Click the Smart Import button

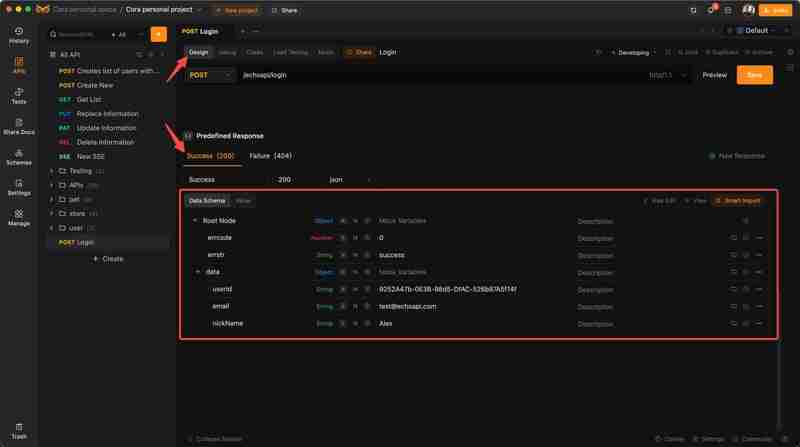tap(738, 201)
